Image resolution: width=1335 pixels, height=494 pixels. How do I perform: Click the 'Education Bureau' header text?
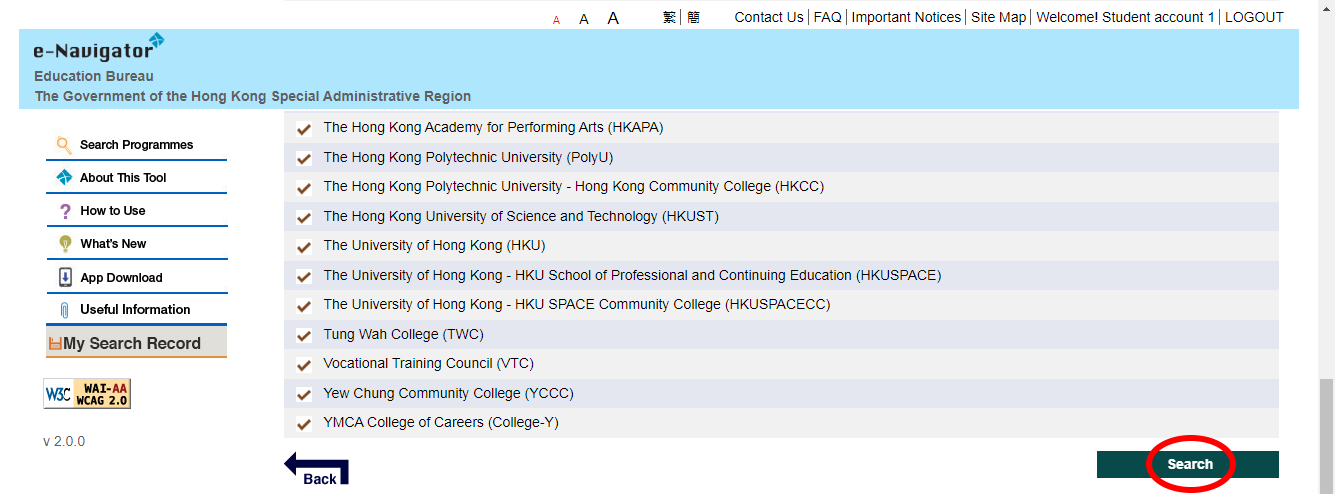(94, 77)
